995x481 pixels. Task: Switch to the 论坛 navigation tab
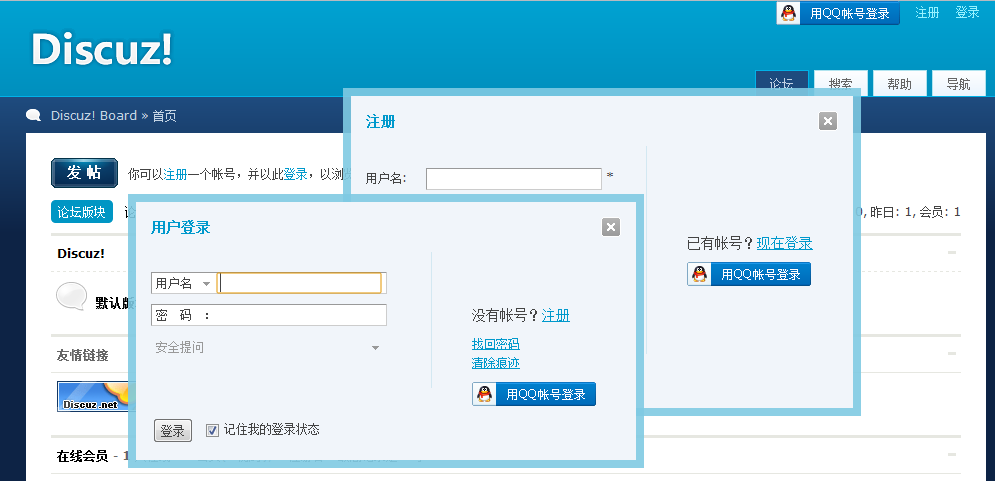[x=782, y=80]
